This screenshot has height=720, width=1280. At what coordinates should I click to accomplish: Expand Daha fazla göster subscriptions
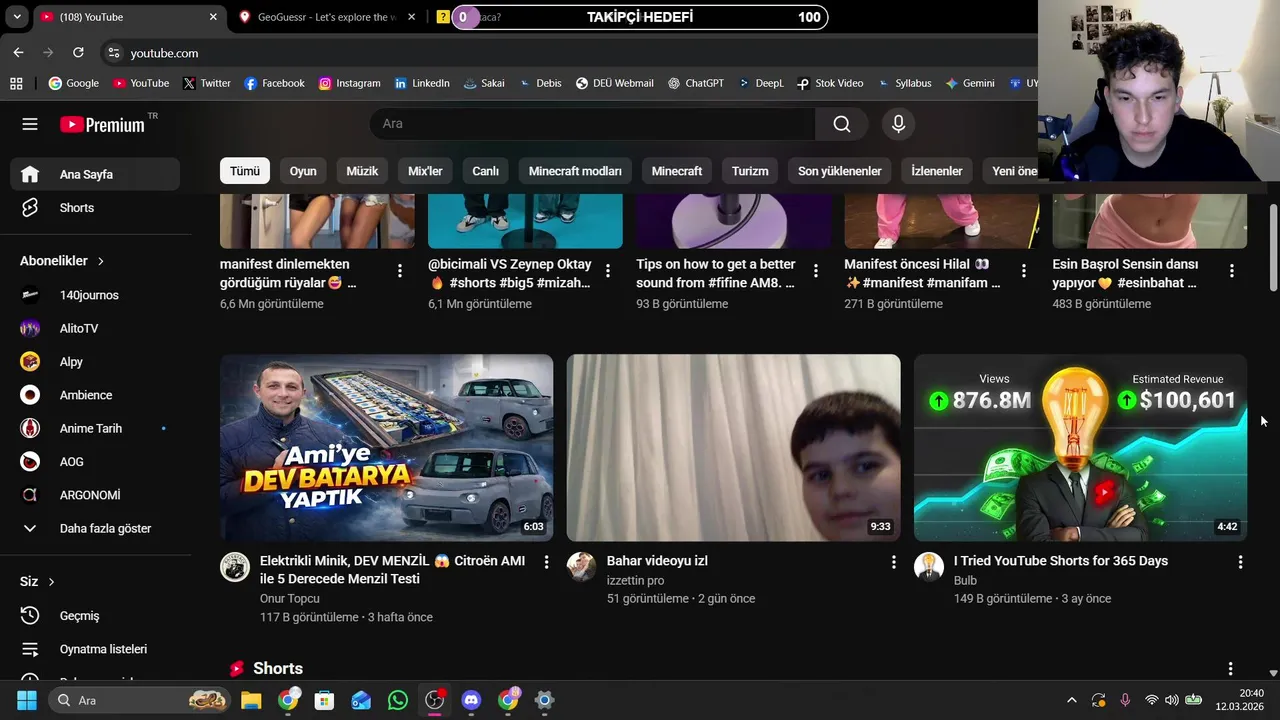click(96, 528)
